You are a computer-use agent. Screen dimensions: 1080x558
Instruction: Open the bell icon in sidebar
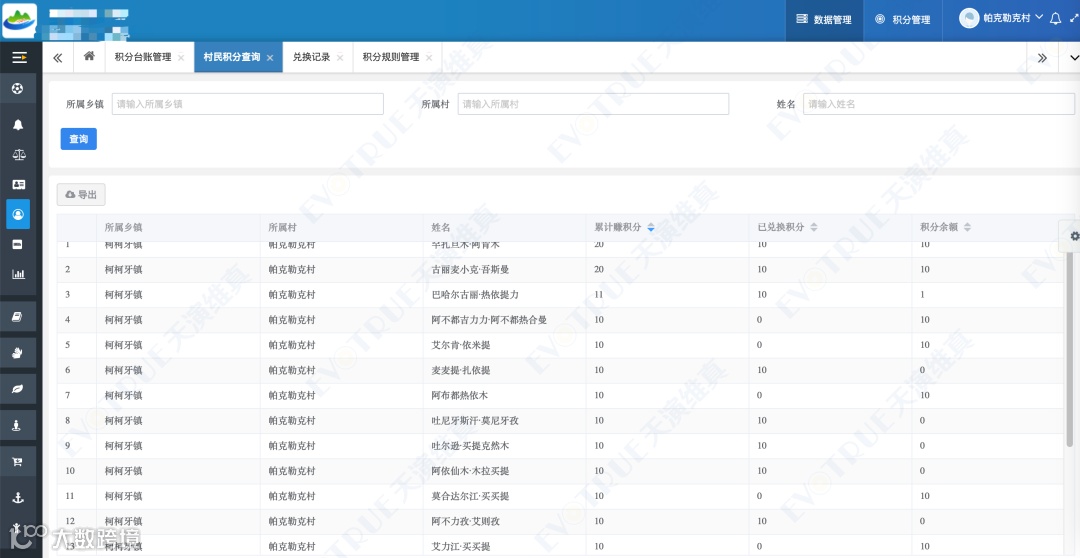18,125
